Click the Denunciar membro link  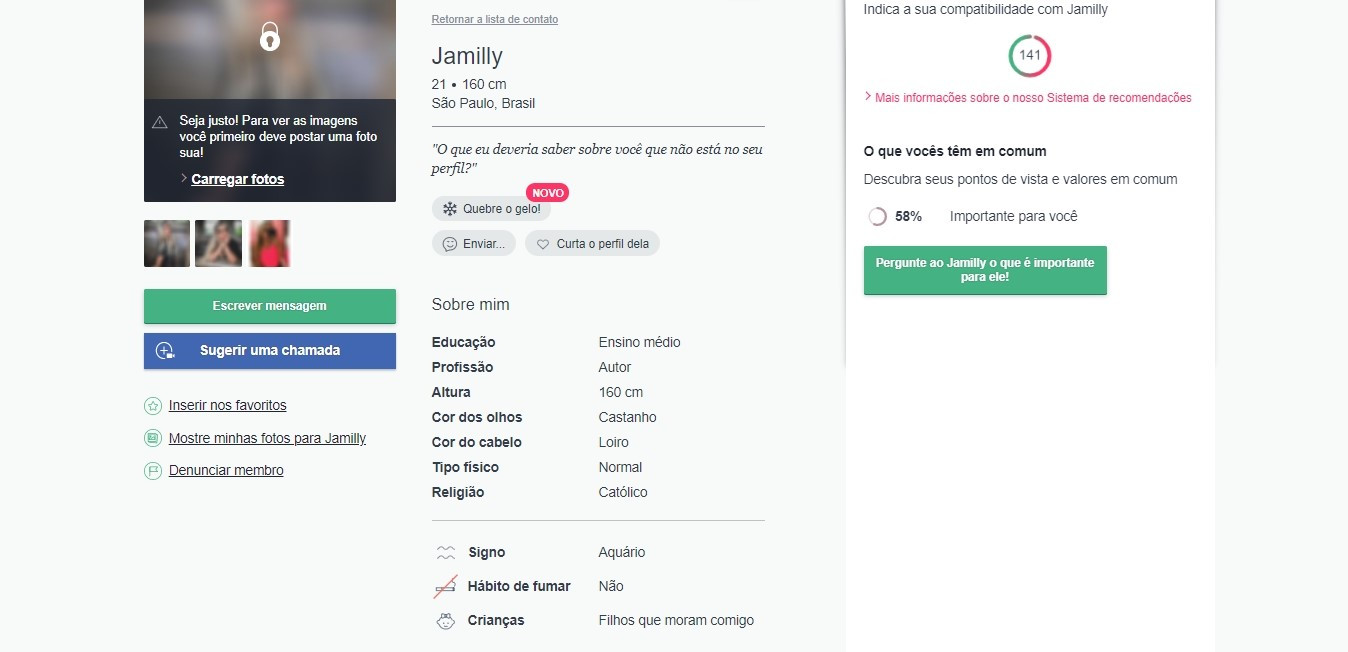click(226, 470)
